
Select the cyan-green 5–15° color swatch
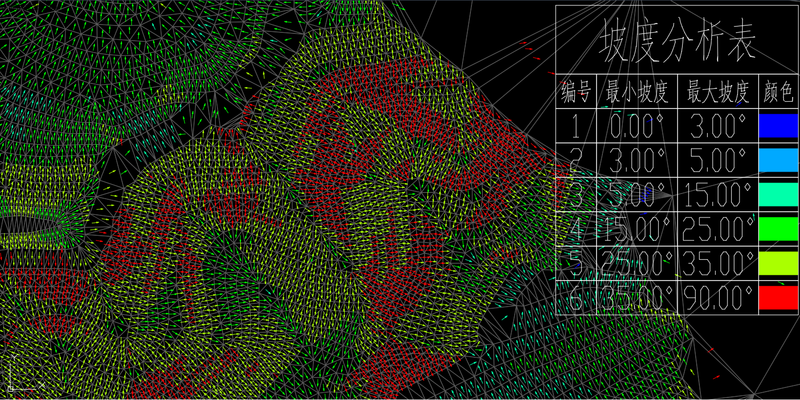(777, 194)
